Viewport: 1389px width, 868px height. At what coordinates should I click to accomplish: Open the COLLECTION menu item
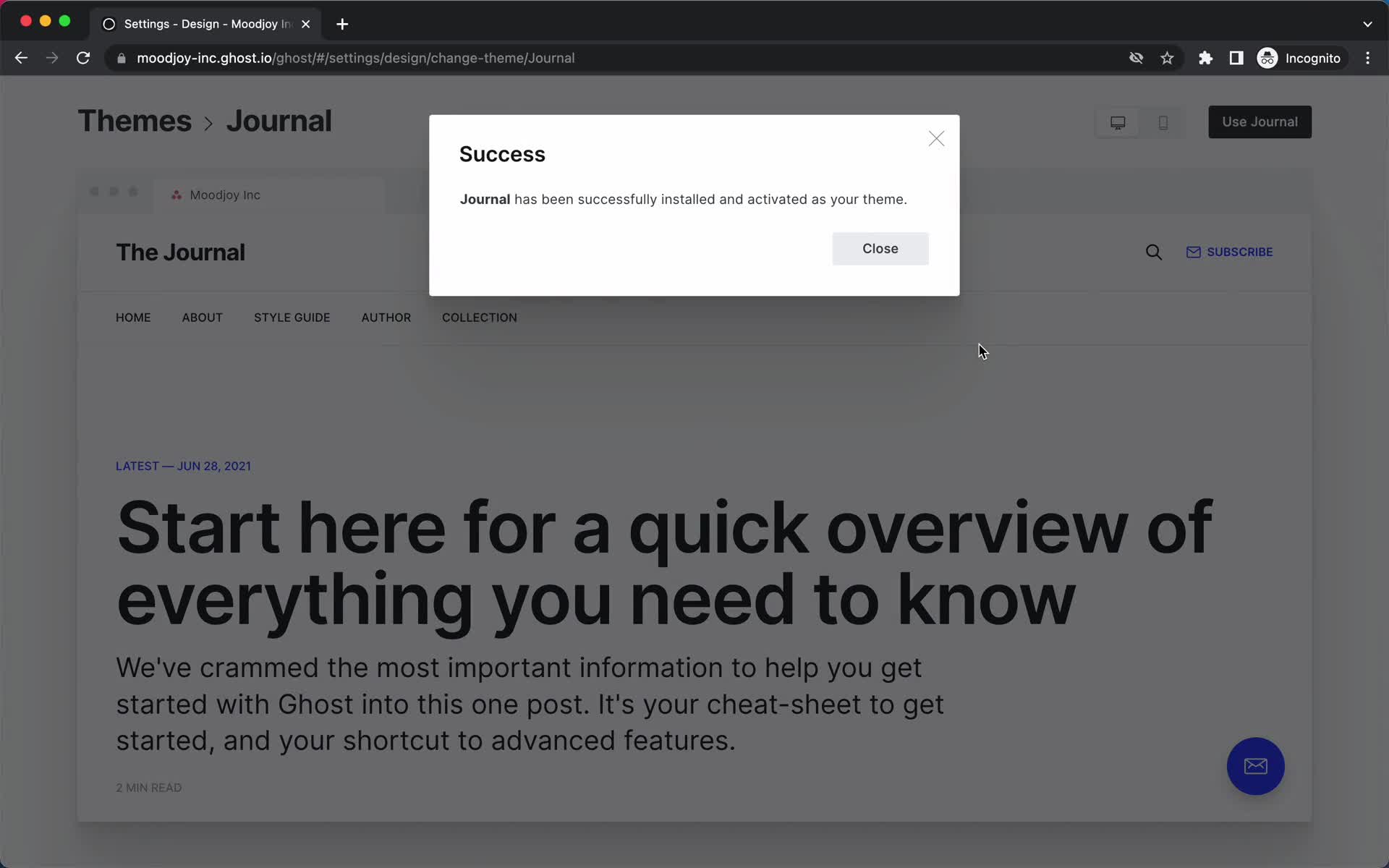480,317
